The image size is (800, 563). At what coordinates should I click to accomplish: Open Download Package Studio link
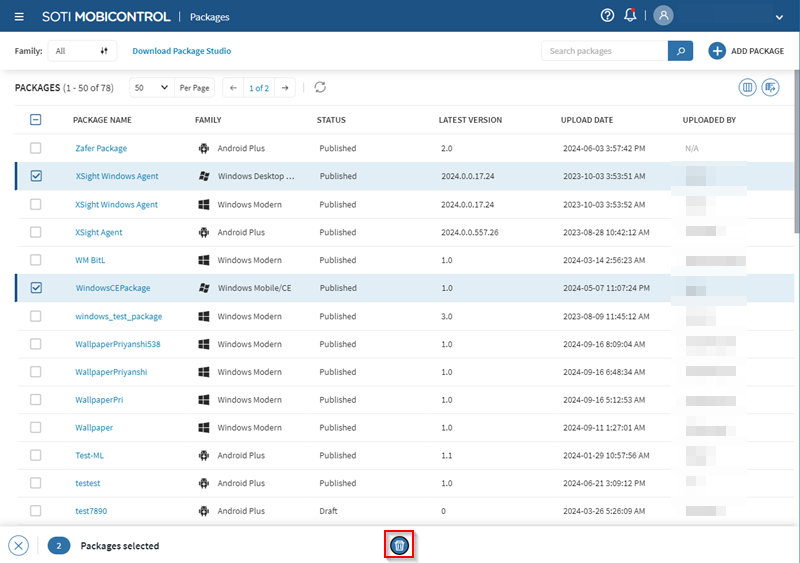pyautogui.click(x=182, y=51)
